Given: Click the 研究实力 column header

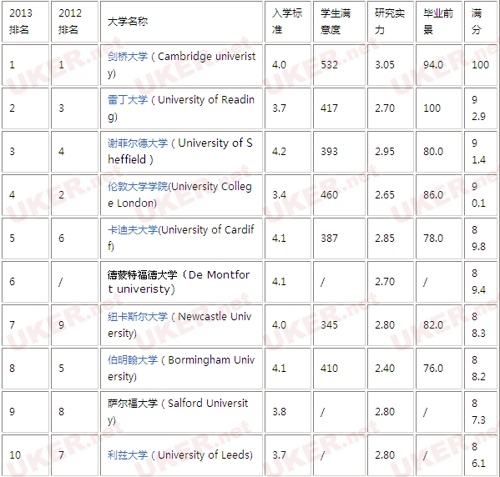Looking at the screenshot, I should pyautogui.click(x=390, y=22).
